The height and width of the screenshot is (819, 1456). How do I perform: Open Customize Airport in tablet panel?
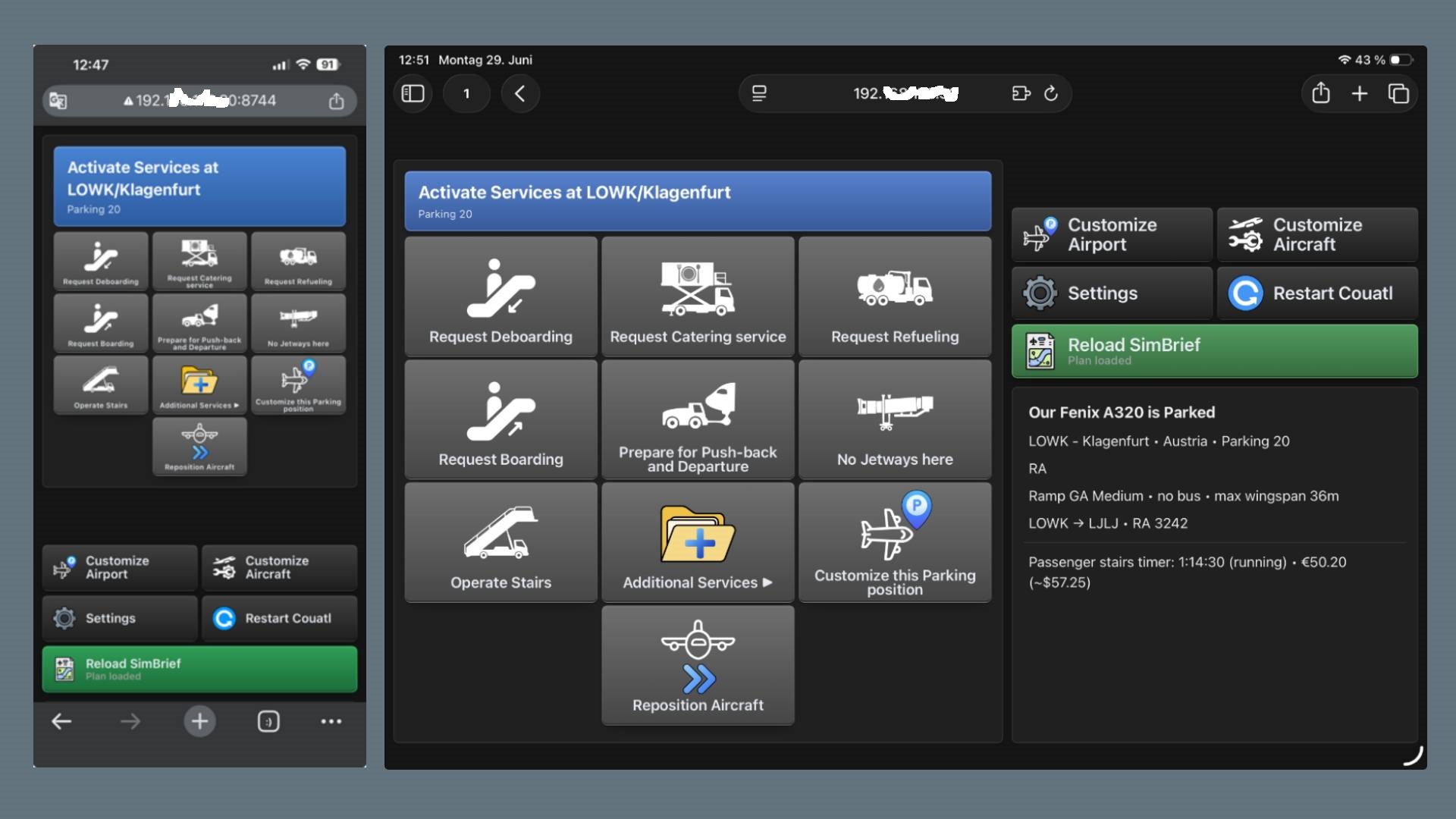(x=1112, y=234)
